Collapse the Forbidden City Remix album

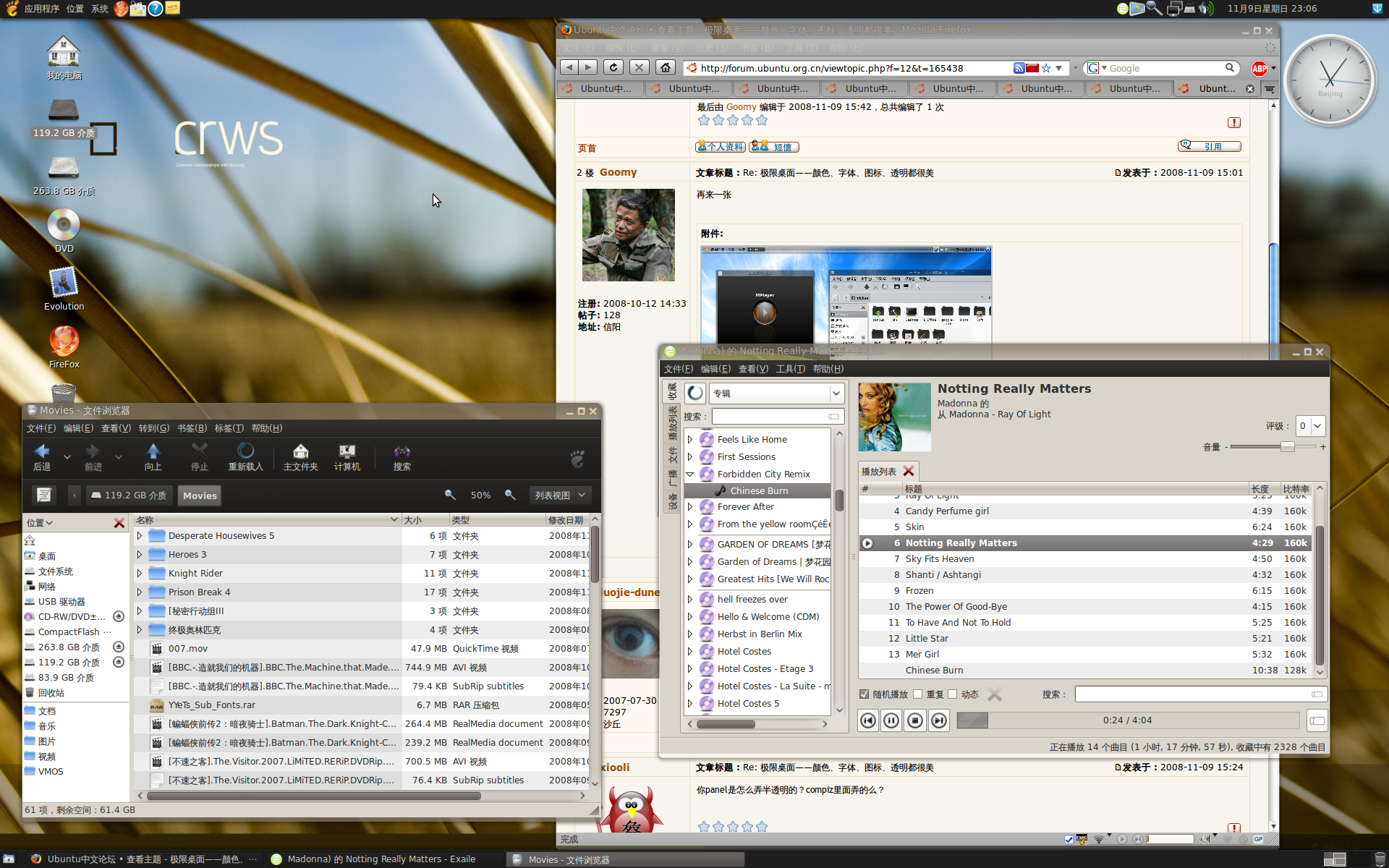coord(690,474)
